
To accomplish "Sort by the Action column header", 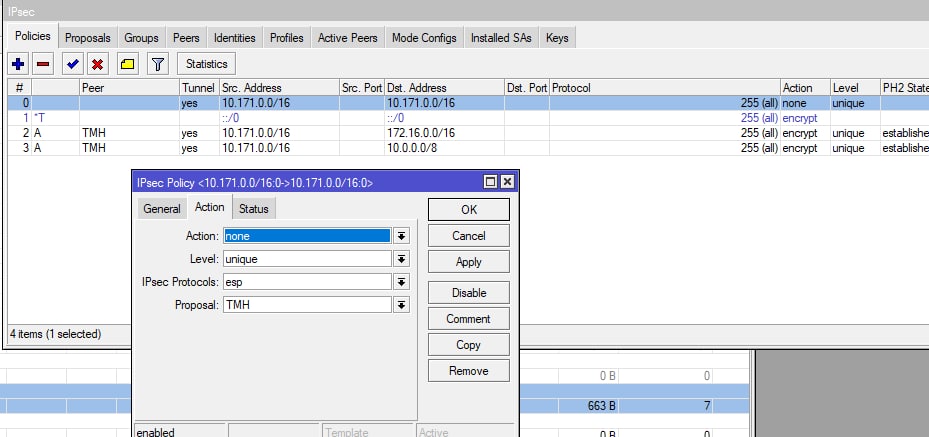I will tap(805, 88).
